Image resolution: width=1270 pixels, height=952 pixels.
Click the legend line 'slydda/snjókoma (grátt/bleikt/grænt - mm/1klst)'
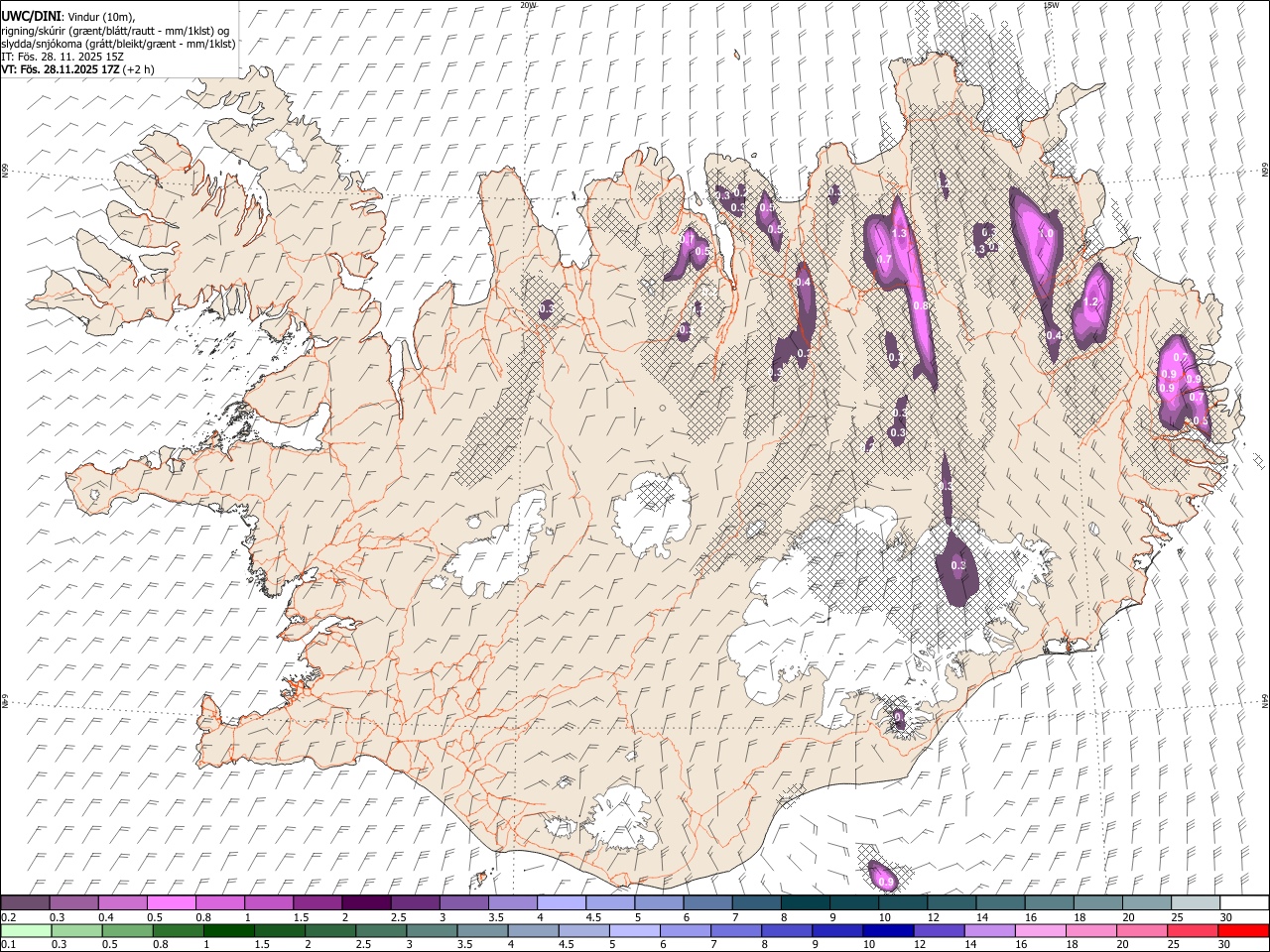click(x=118, y=44)
